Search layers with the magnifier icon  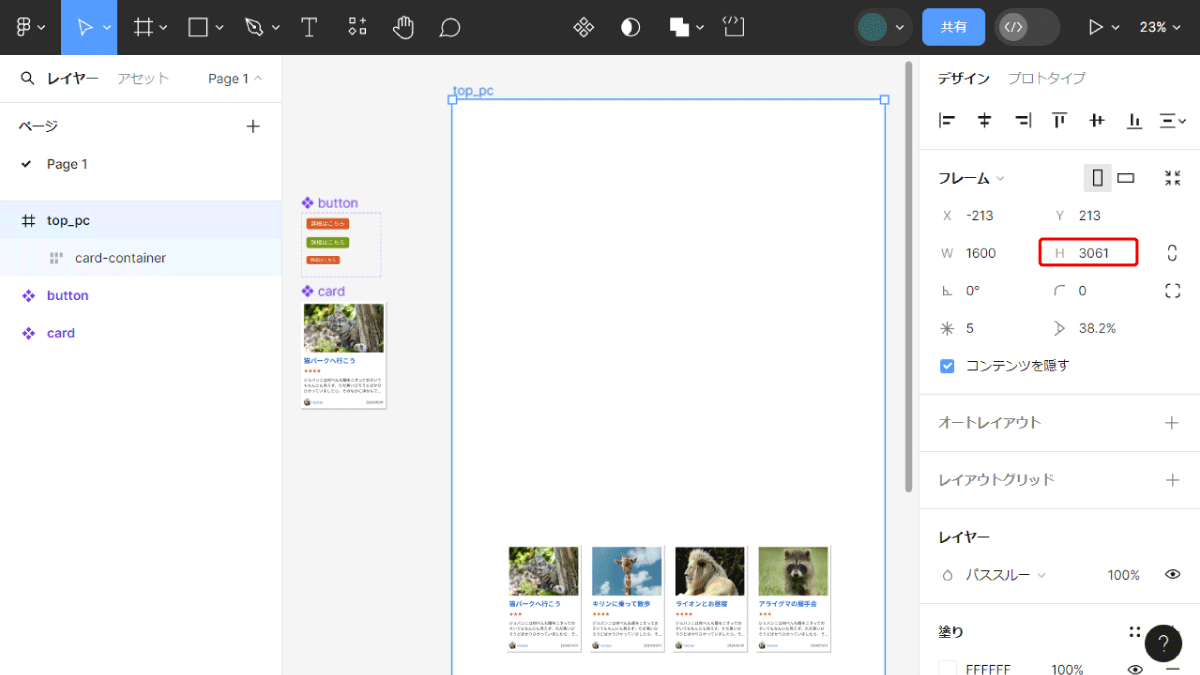[x=27, y=78]
